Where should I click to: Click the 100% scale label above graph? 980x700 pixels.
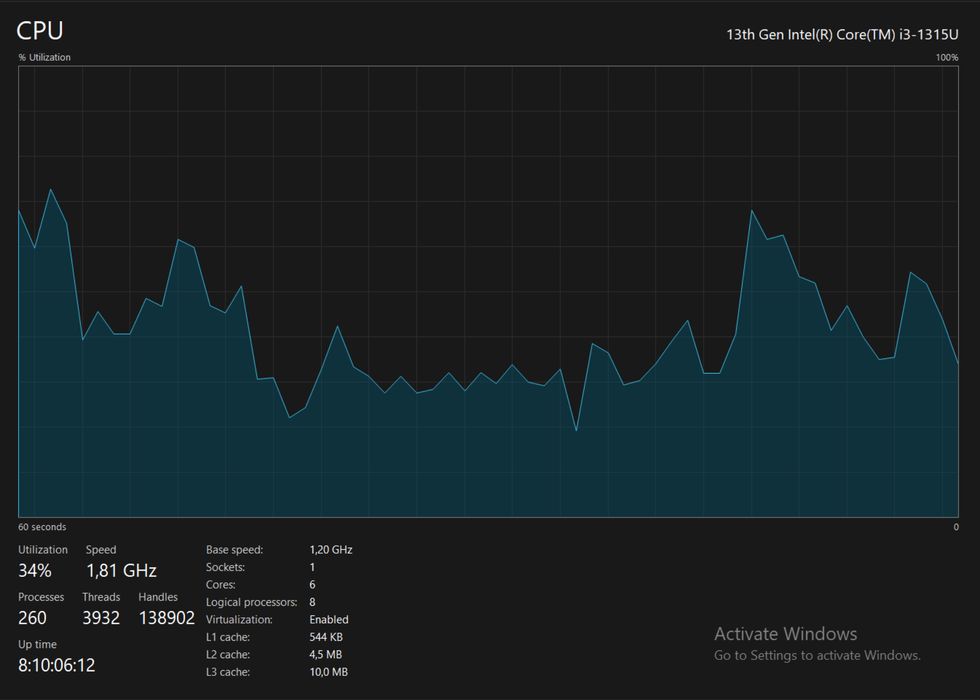[946, 57]
